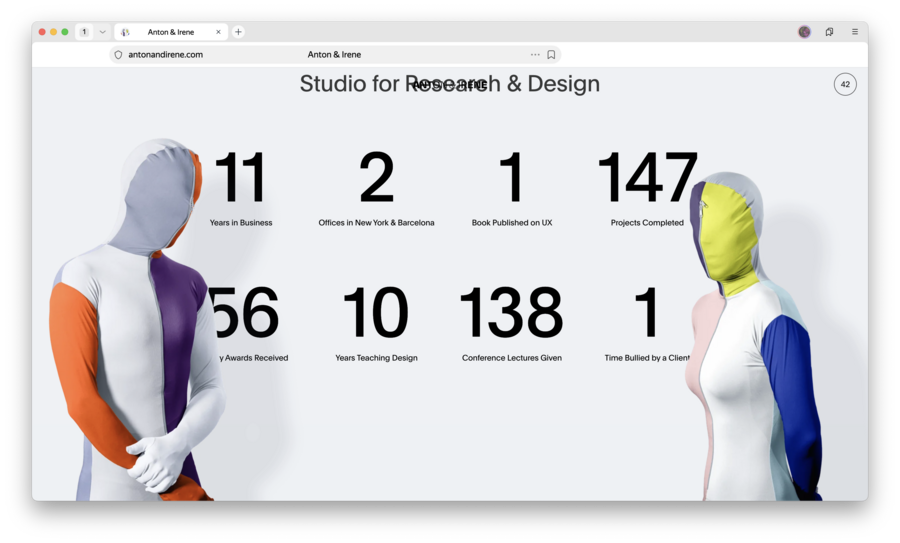Click the '147' number
The image size is (900, 543).
click(647, 177)
